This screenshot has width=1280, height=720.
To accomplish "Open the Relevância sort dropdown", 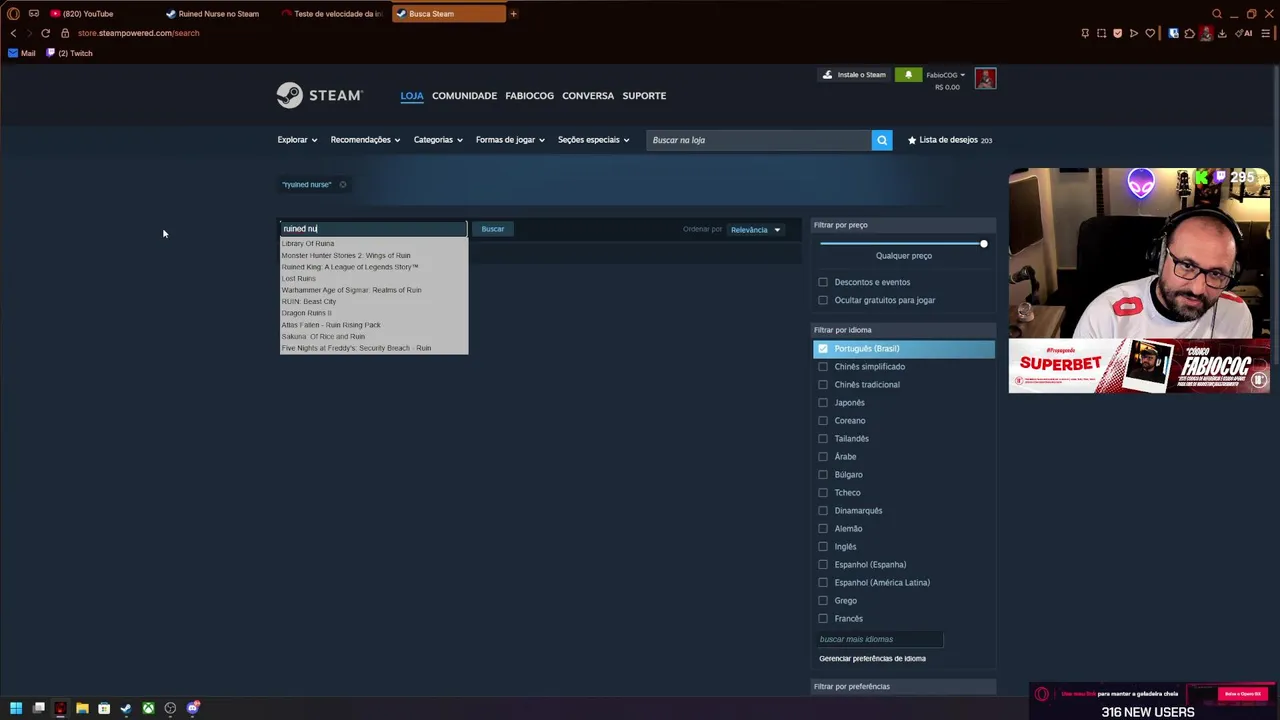I will (756, 230).
